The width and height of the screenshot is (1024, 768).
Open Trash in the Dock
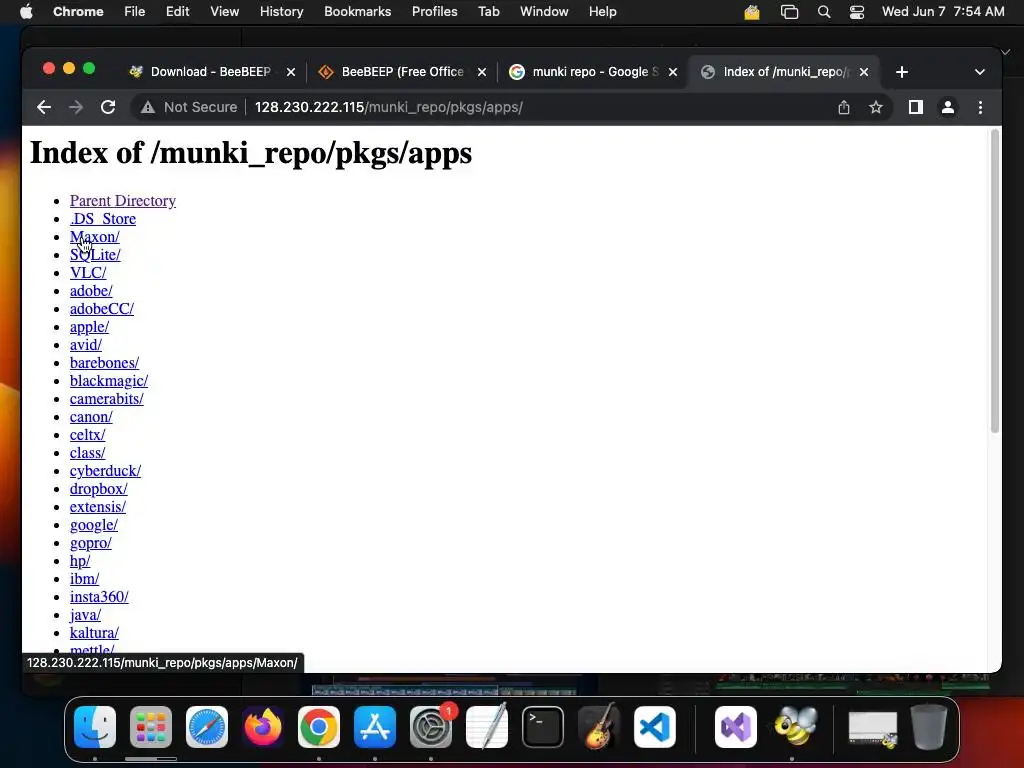(x=929, y=727)
